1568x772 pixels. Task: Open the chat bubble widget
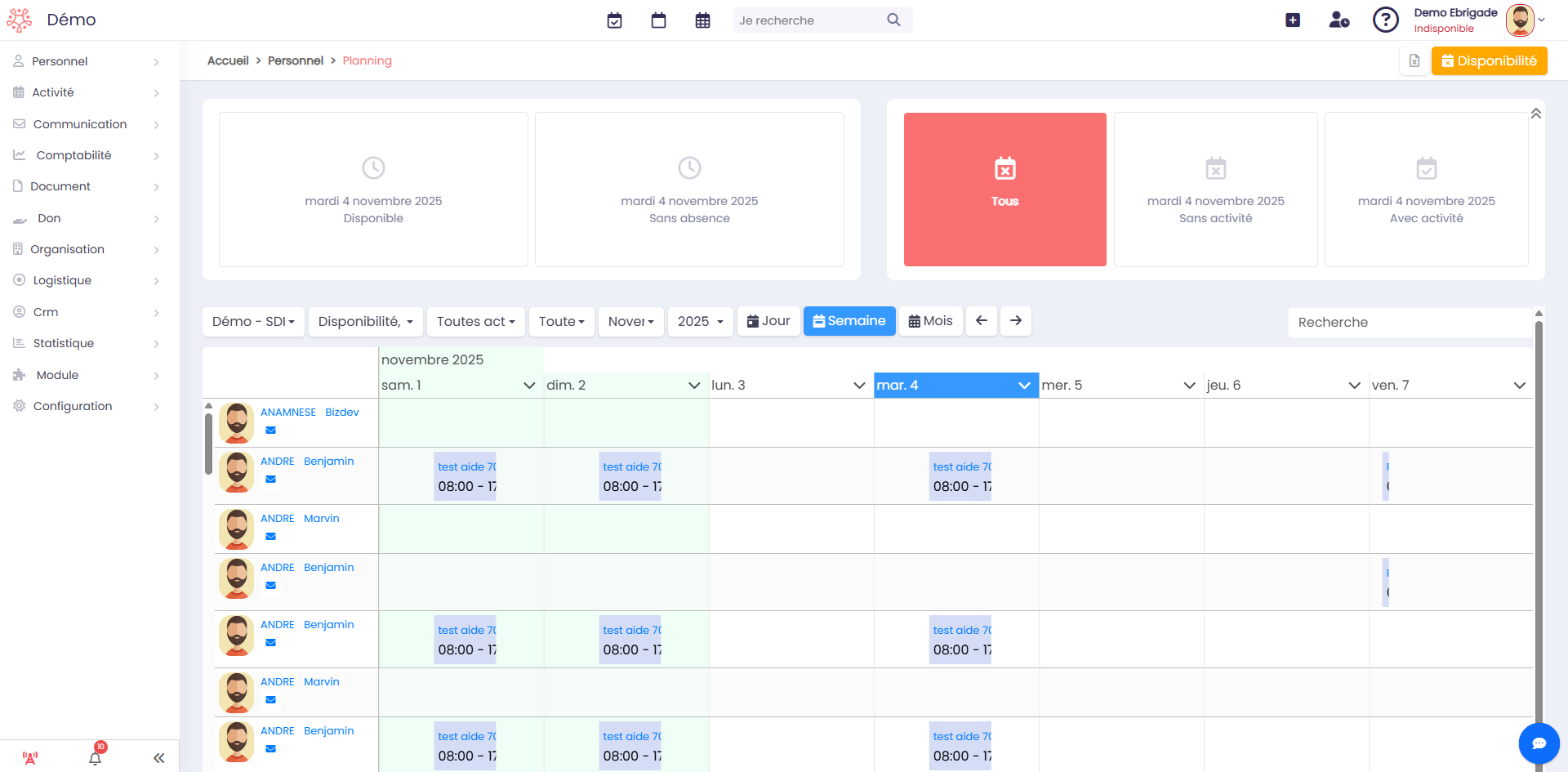point(1539,743)
